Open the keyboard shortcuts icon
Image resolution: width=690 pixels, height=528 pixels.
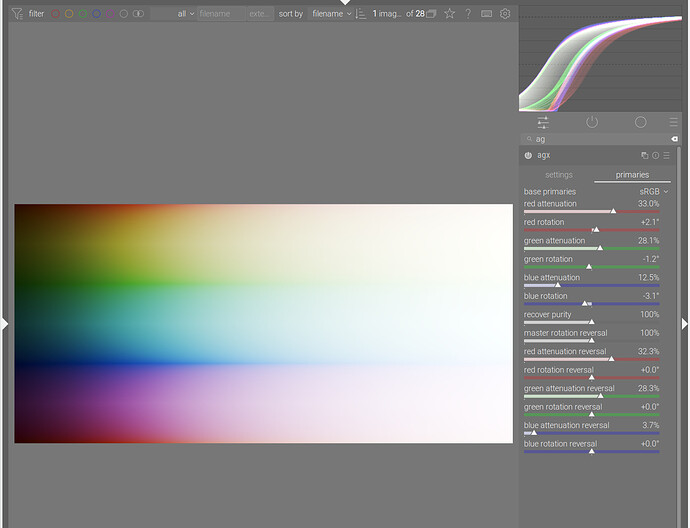486,14
